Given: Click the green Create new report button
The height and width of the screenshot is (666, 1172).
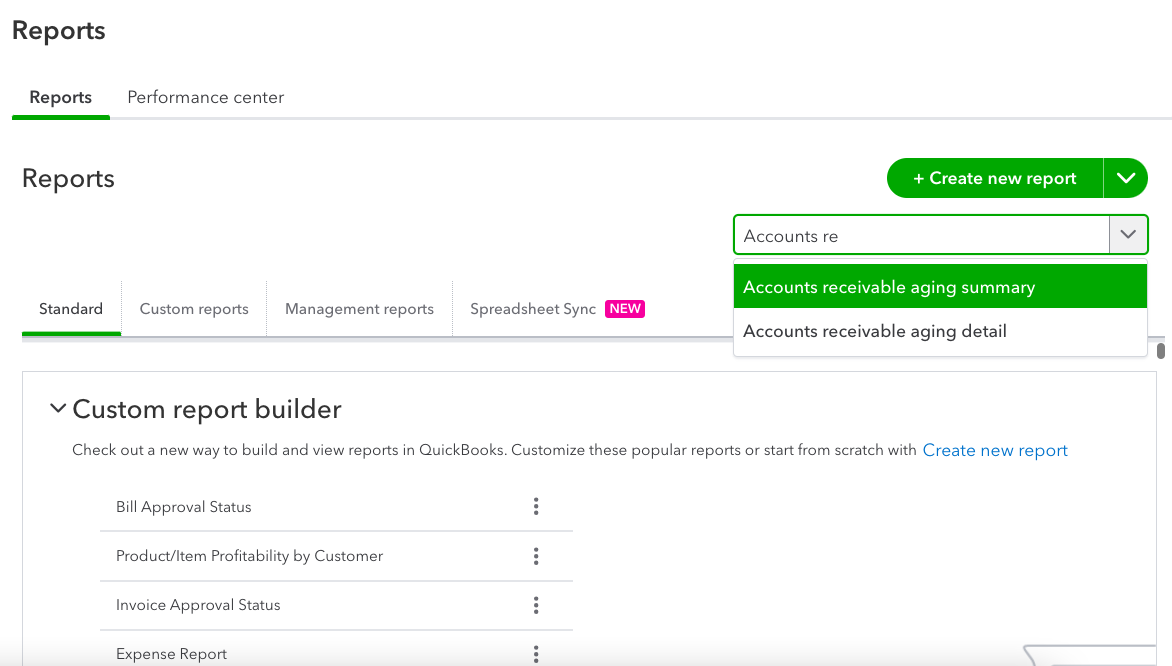Looking at the screenshot, I should tap(994, 178).
